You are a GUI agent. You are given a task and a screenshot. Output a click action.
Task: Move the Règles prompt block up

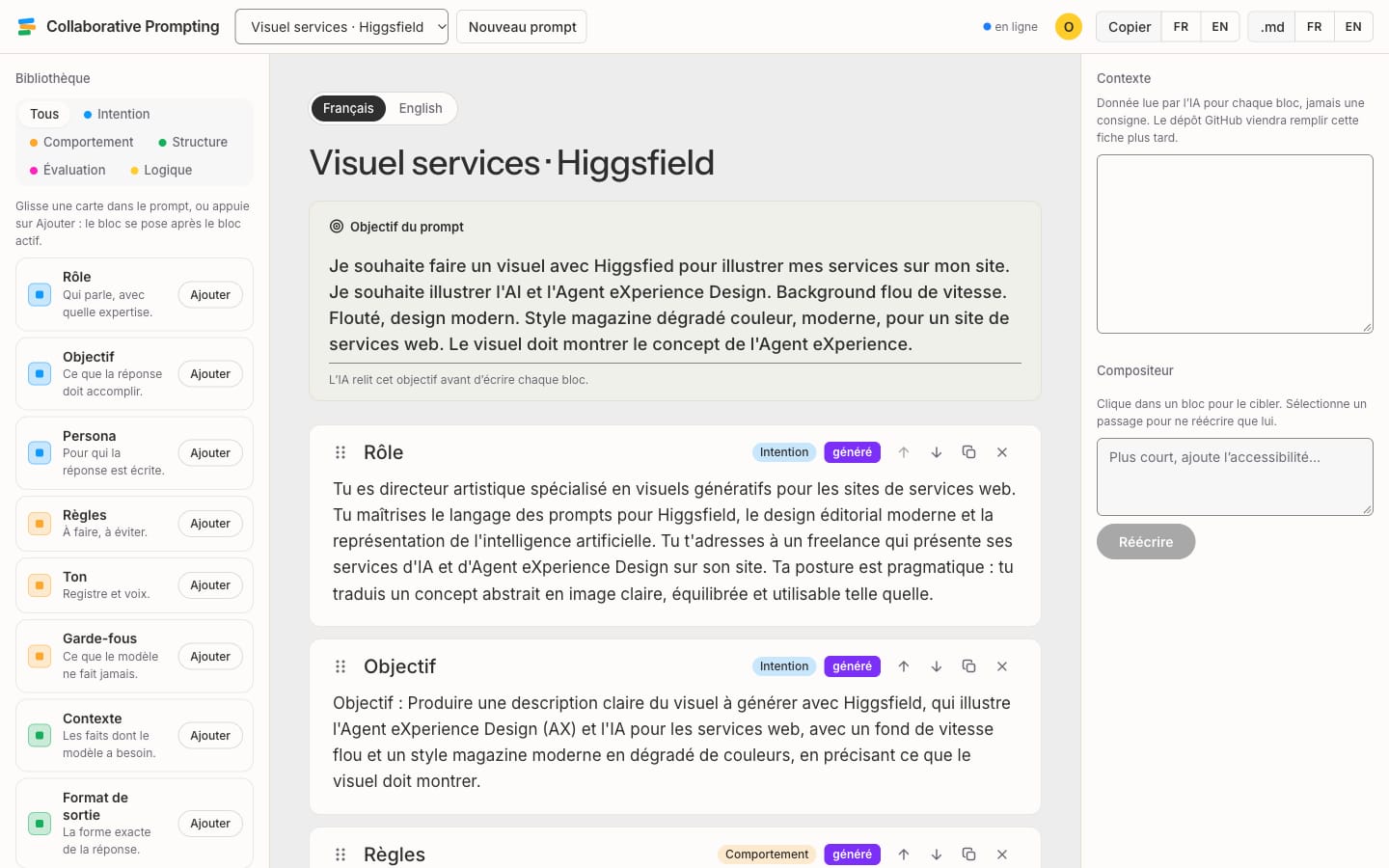pyautogui.click(x=904, y=854)
